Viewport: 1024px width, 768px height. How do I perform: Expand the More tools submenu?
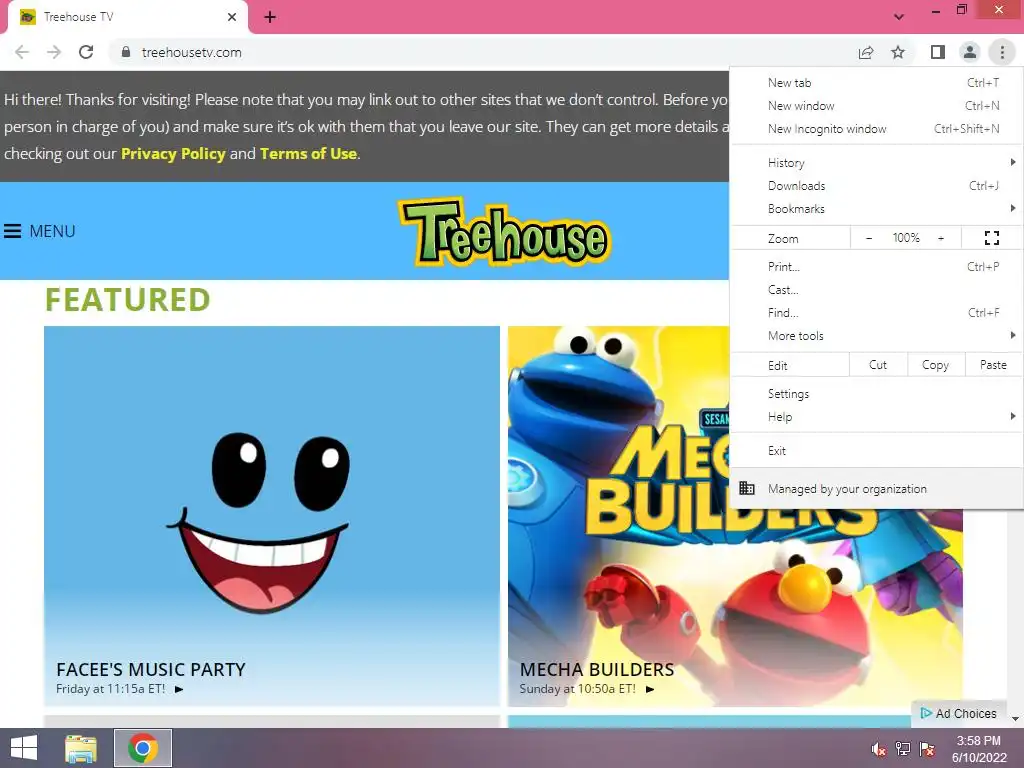[x=876, y=336]
